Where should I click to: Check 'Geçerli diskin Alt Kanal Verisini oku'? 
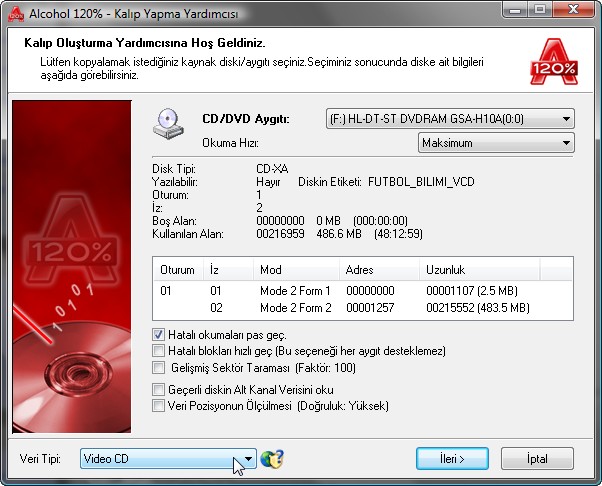tap(158, 390)
